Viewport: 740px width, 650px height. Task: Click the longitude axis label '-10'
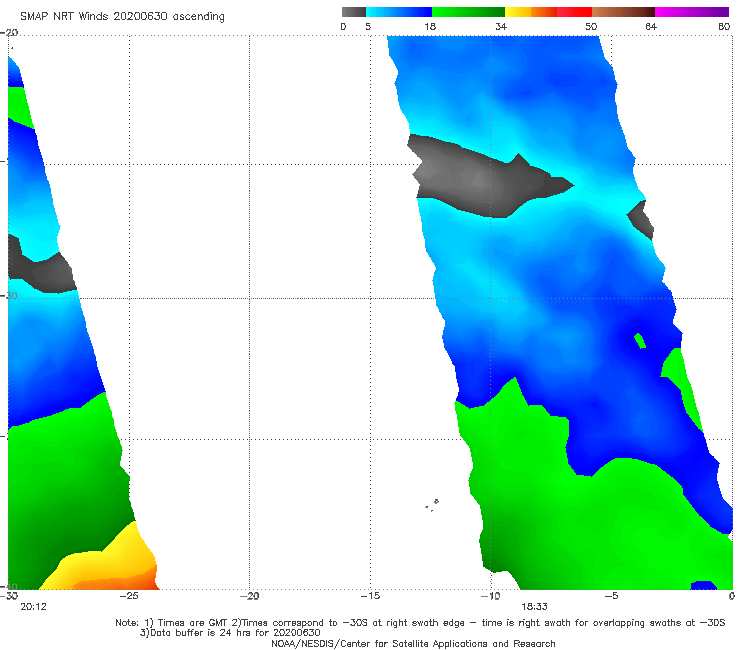point(490,596)
